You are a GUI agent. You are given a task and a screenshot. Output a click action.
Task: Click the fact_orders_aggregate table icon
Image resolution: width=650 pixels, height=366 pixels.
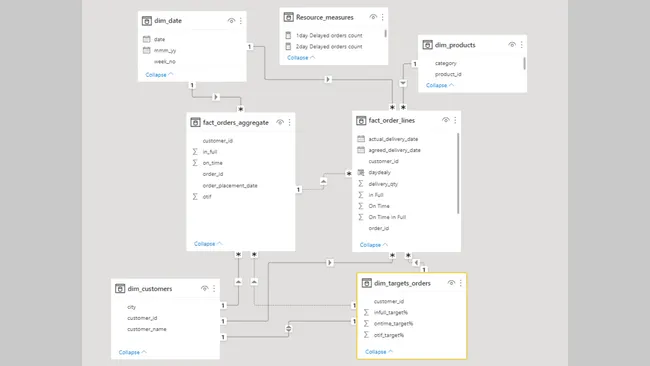[195, 123]
